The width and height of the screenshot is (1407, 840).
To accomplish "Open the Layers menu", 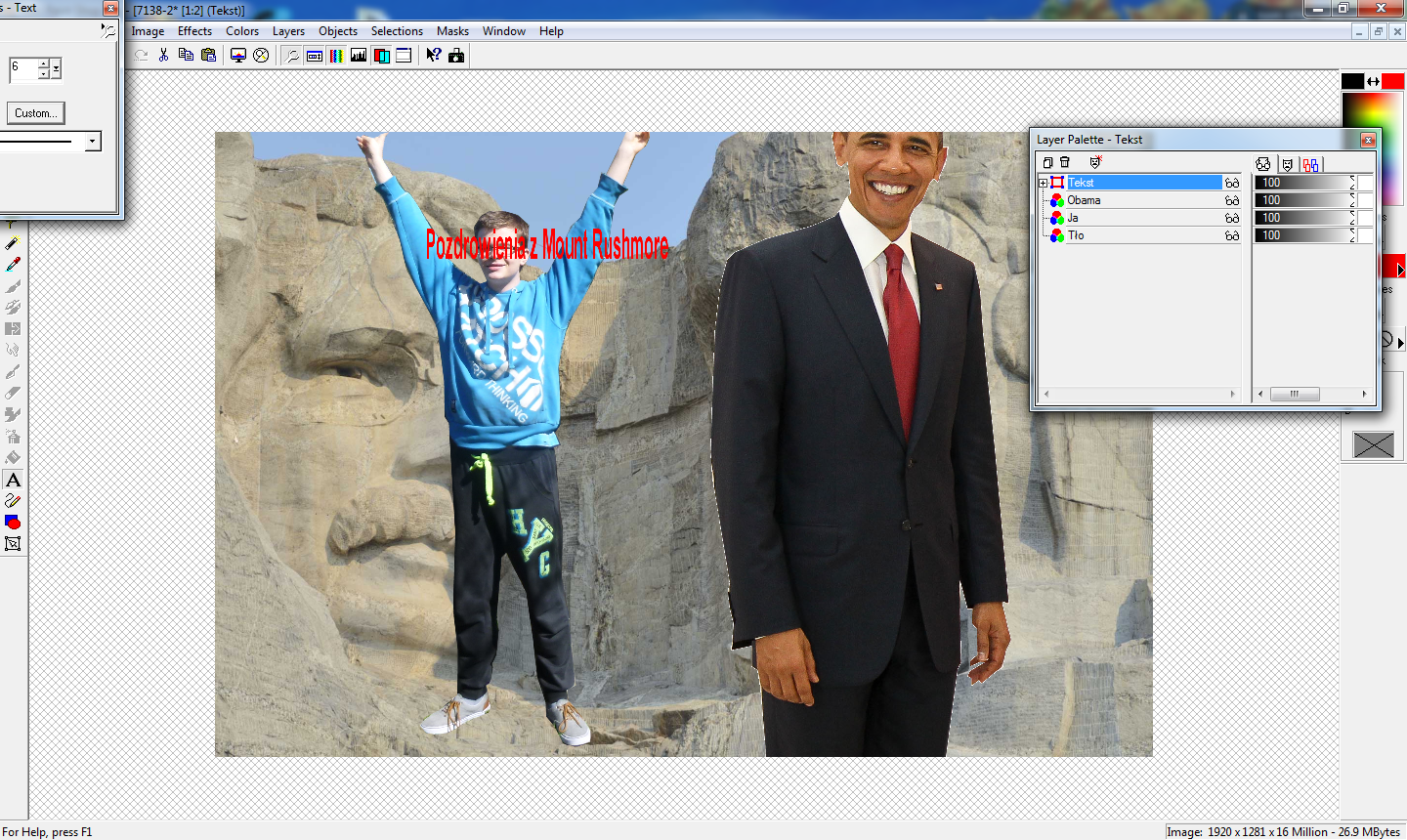I will tap(288, 31).
